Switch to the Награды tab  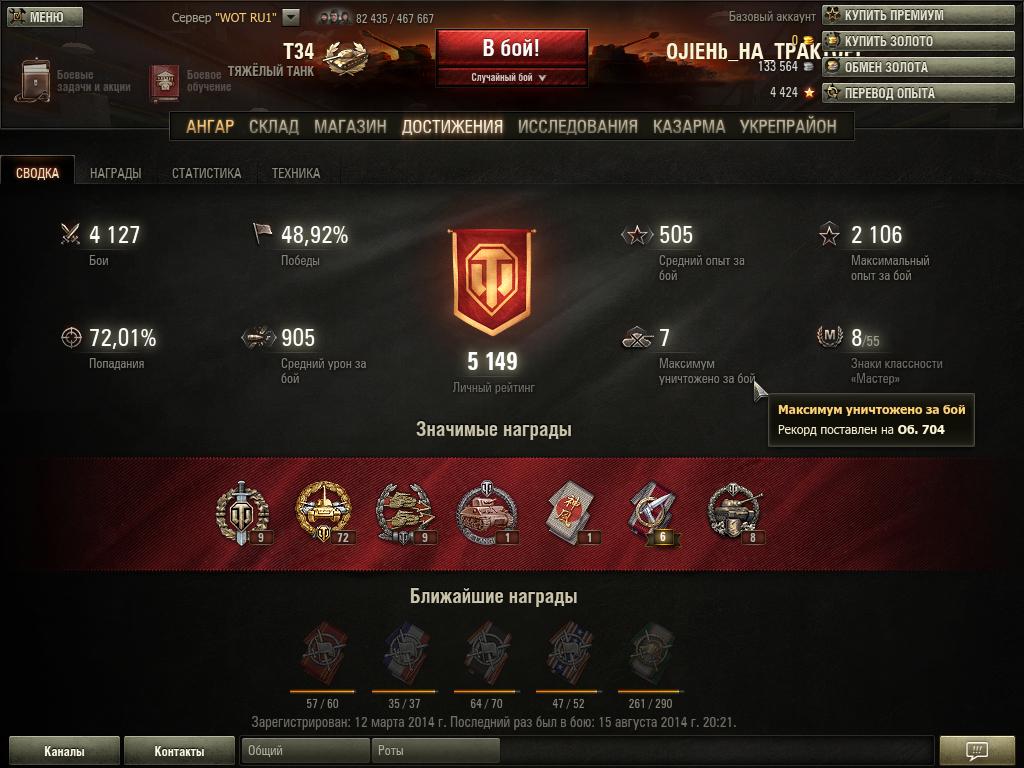coord(116,173)
